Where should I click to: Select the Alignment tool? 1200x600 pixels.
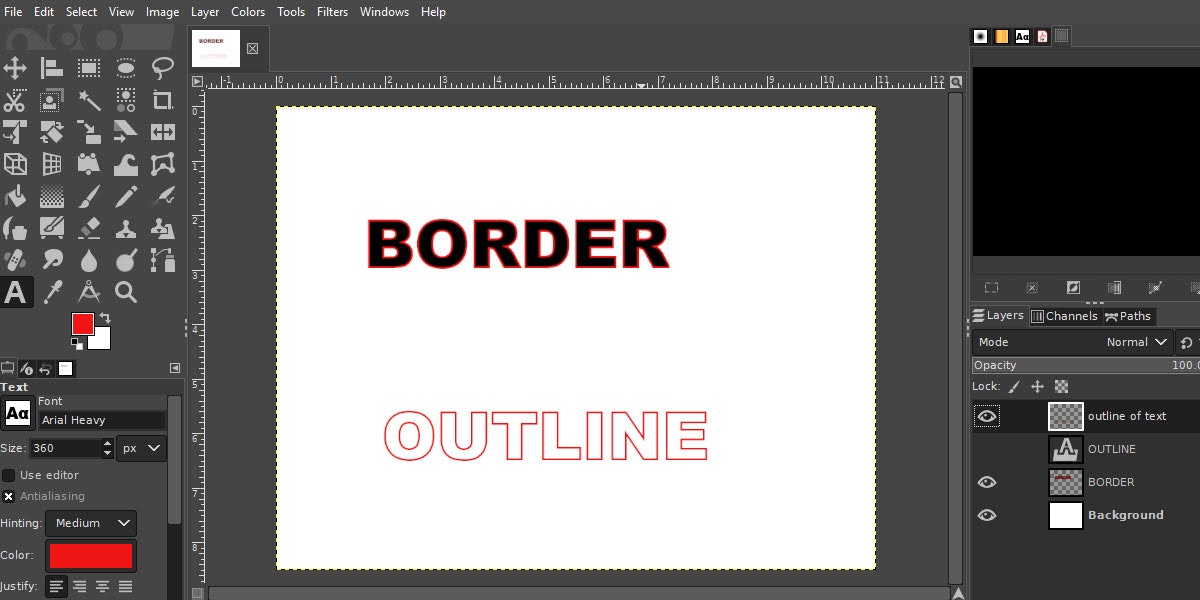(x=52, y=68)
